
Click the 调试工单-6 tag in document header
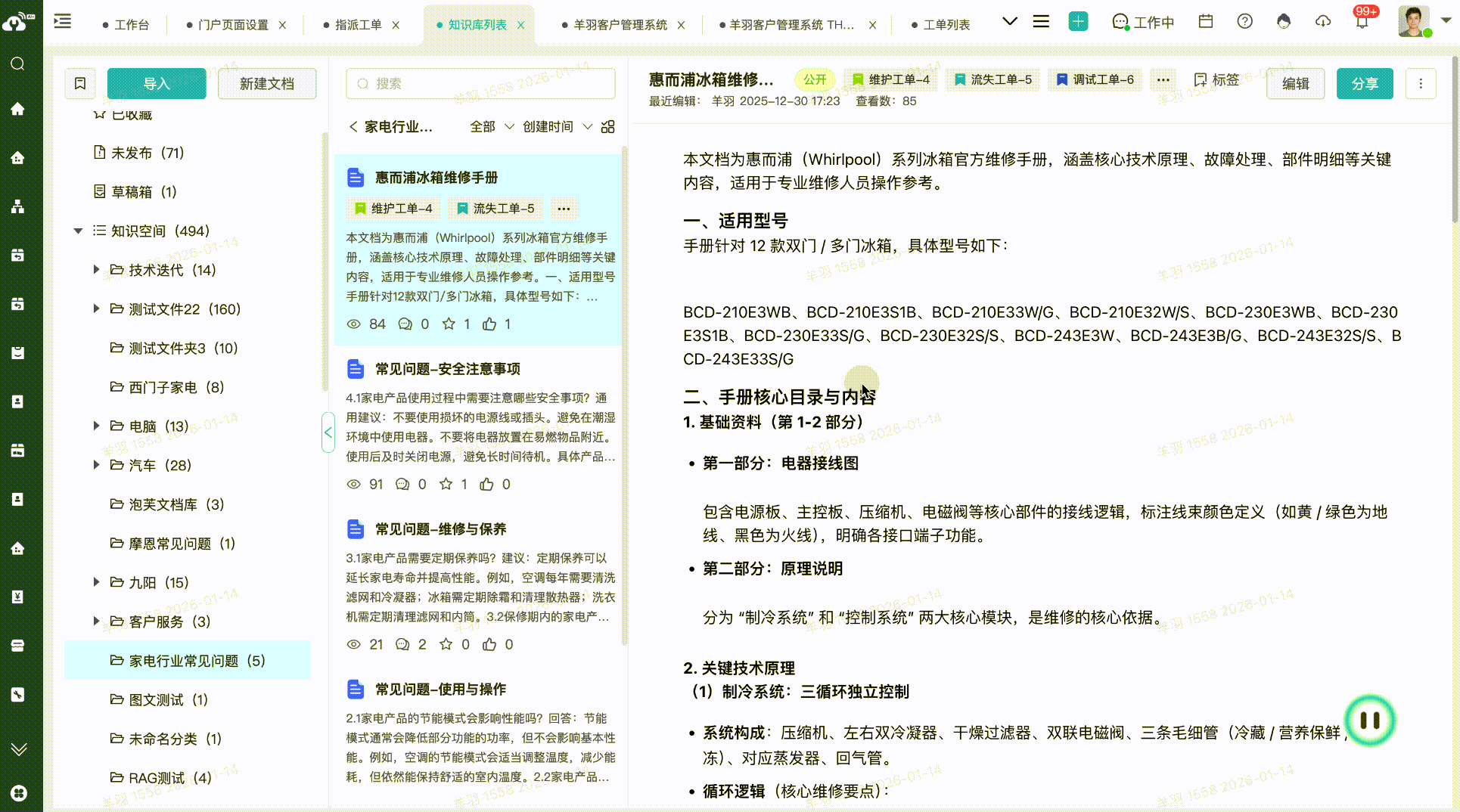pyautogui.click(x=1095, y=79)
